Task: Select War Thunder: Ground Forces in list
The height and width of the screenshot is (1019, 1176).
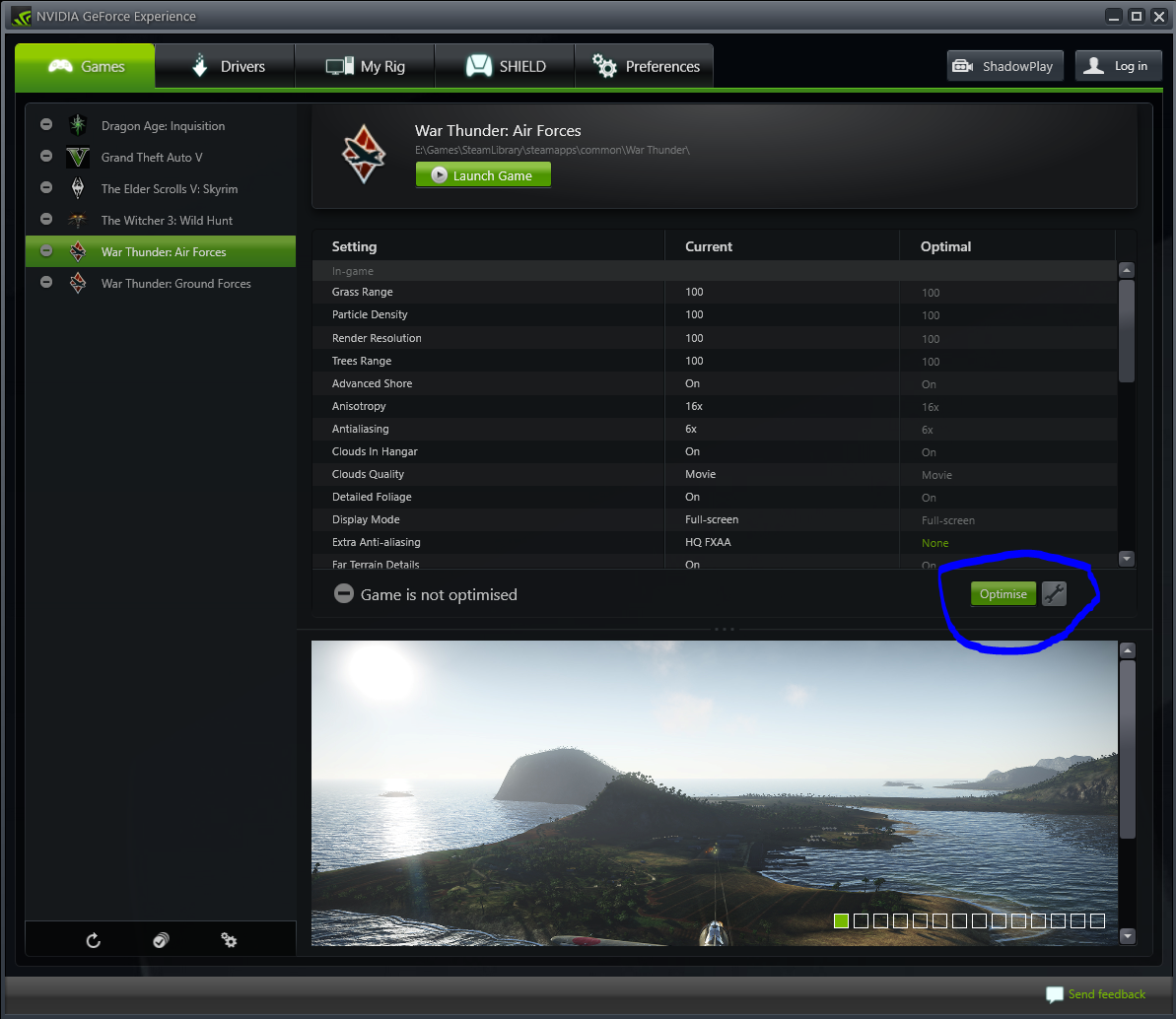Action: click(x=161, y=283)
